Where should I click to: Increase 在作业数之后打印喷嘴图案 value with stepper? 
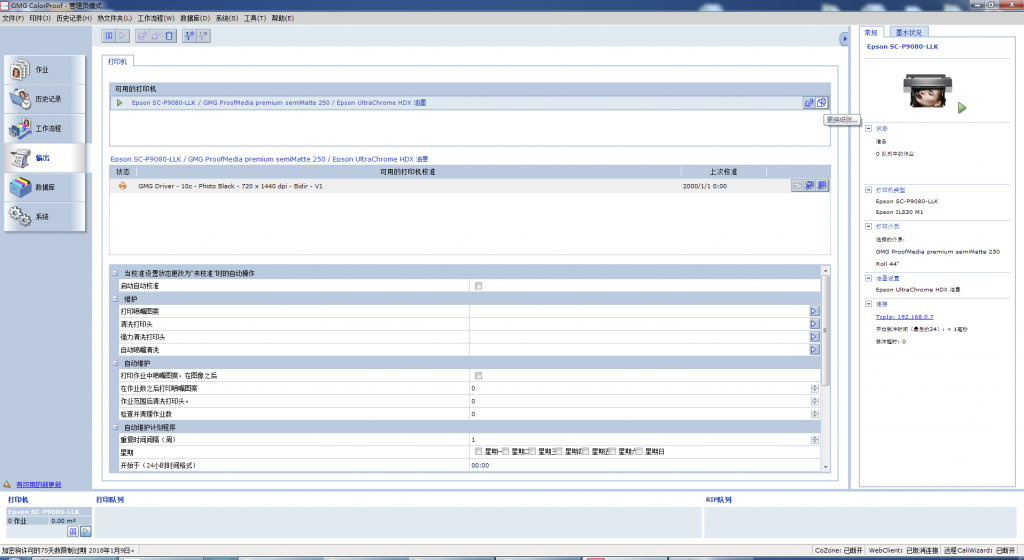[x=814, y=386]
